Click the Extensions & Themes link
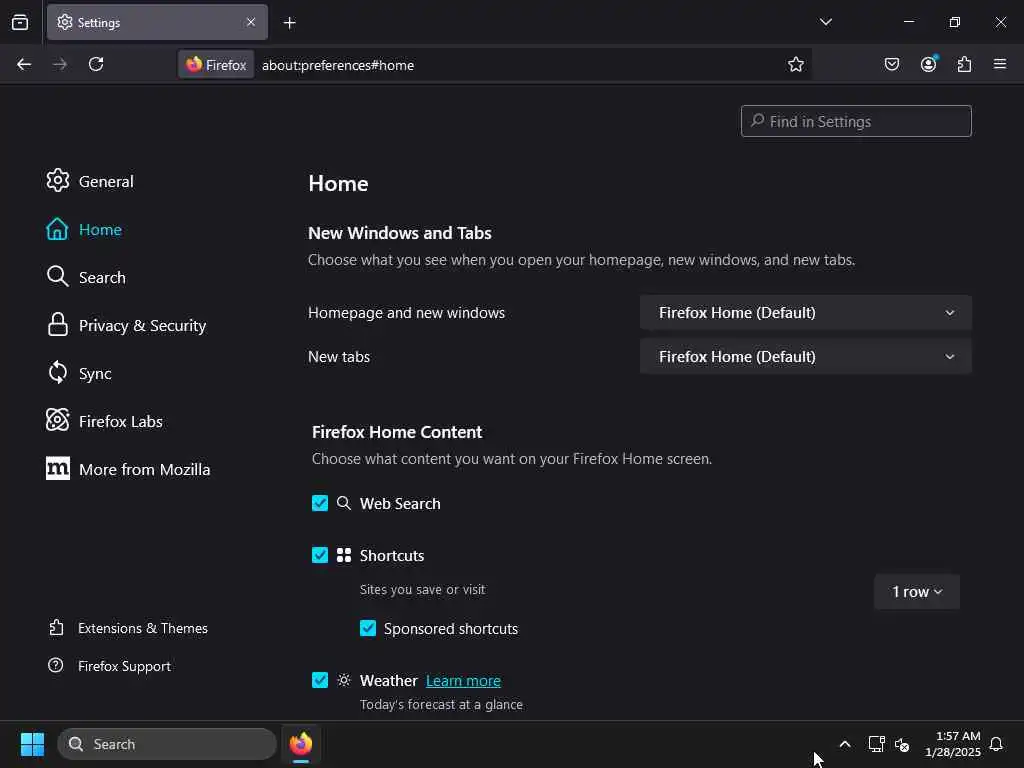The height and width of the screenshot is (768, 1024). [128, 628]
